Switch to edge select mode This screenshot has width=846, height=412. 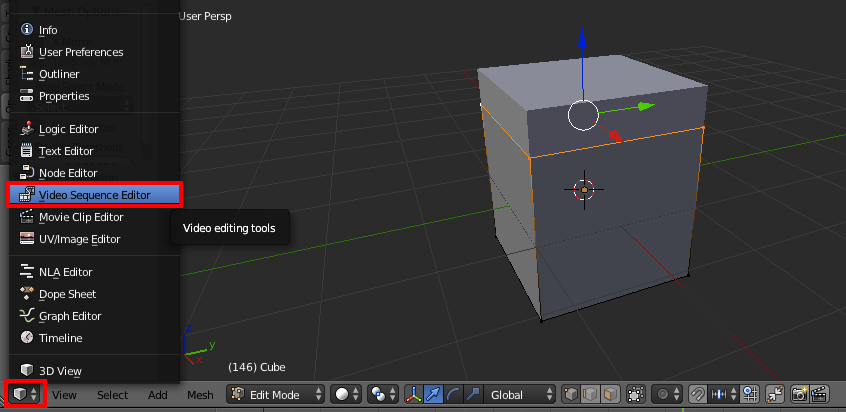(x=590, y=395)
